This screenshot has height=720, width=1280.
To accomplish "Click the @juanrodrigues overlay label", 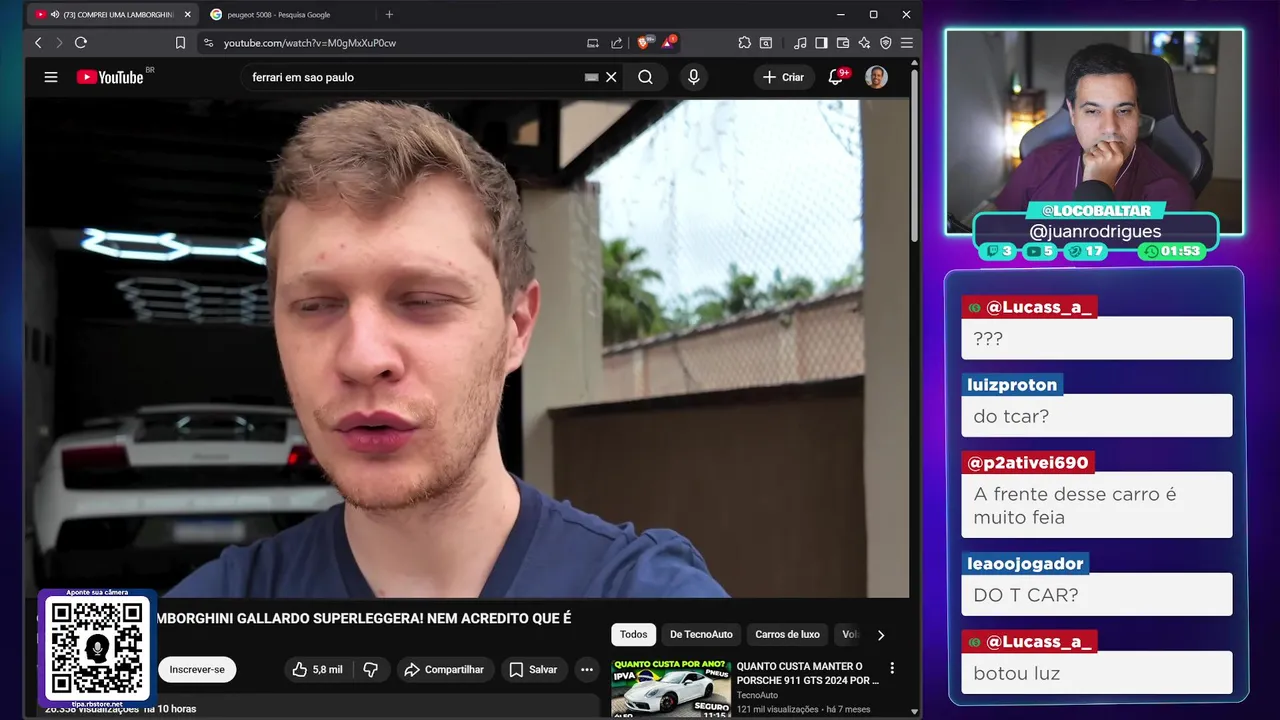I will [1095, 232].
